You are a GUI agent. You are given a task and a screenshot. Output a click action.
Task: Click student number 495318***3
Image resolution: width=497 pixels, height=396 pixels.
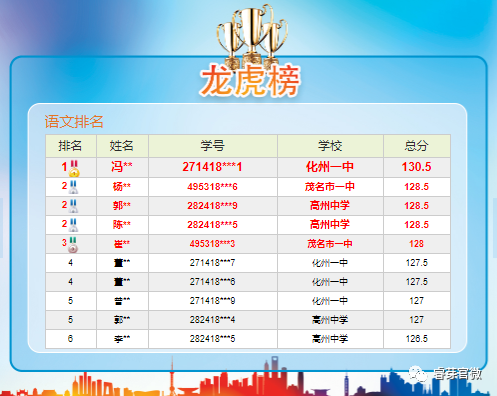point(212,244)
